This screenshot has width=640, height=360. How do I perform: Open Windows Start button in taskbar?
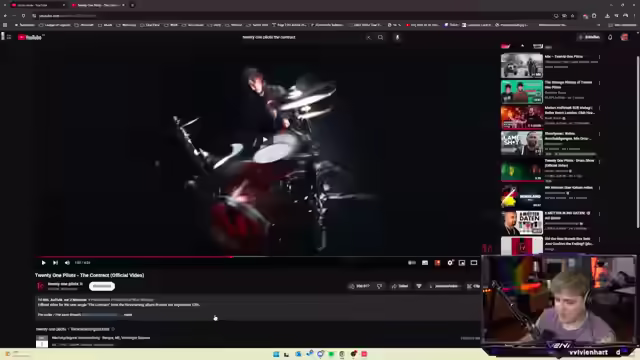pyautogui.click(x=276, y=354)
